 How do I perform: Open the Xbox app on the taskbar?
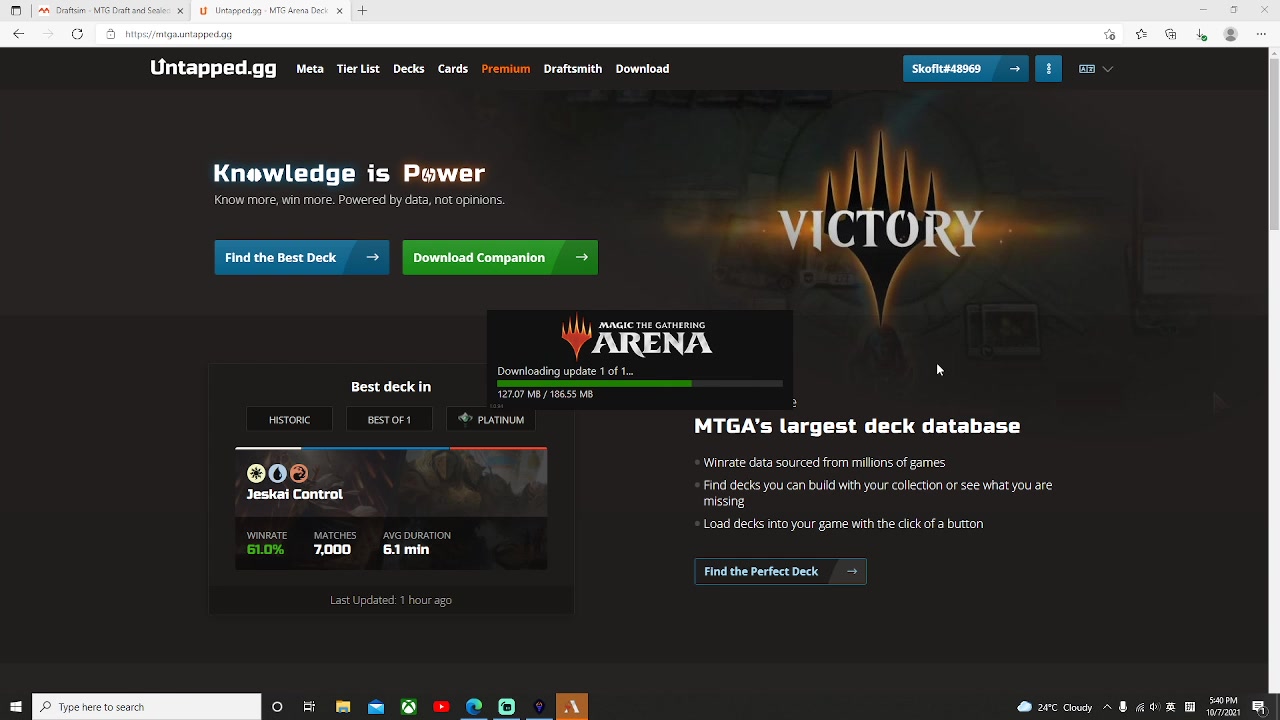pyautogui.click(x=409, y=707)
